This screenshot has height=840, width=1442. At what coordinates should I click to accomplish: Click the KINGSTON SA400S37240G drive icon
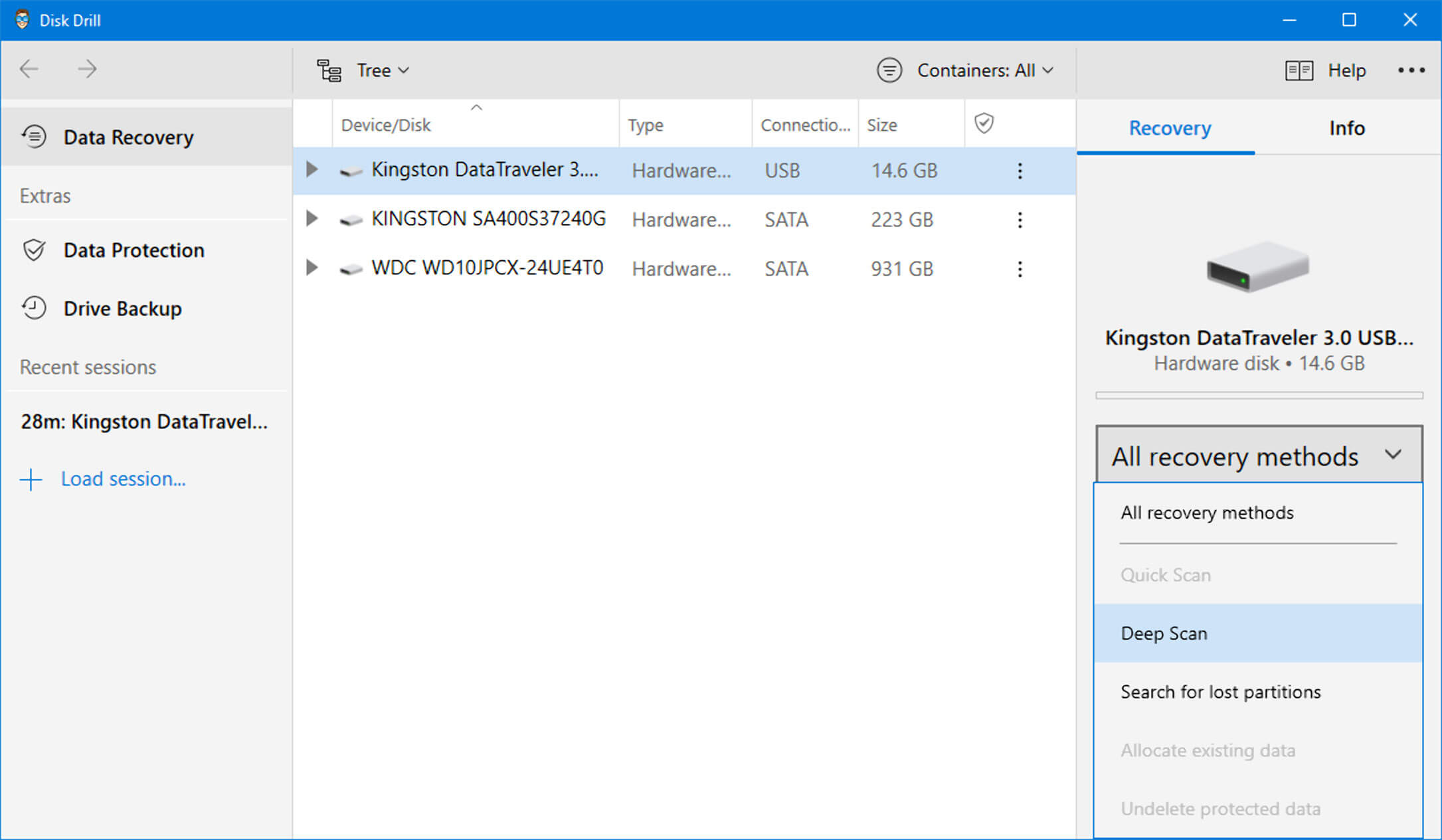pos(351,220)
